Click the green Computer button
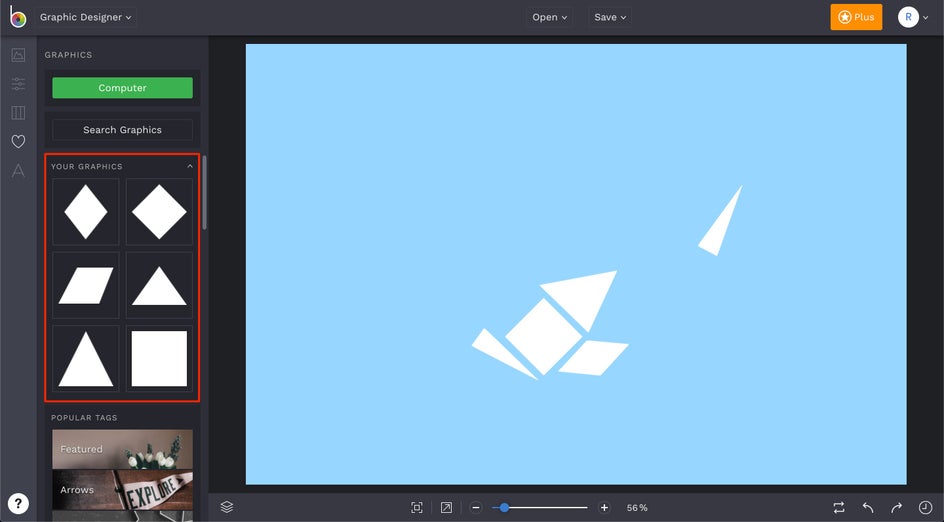The width and height of the screenshot is (944, 522). point(122,88)
